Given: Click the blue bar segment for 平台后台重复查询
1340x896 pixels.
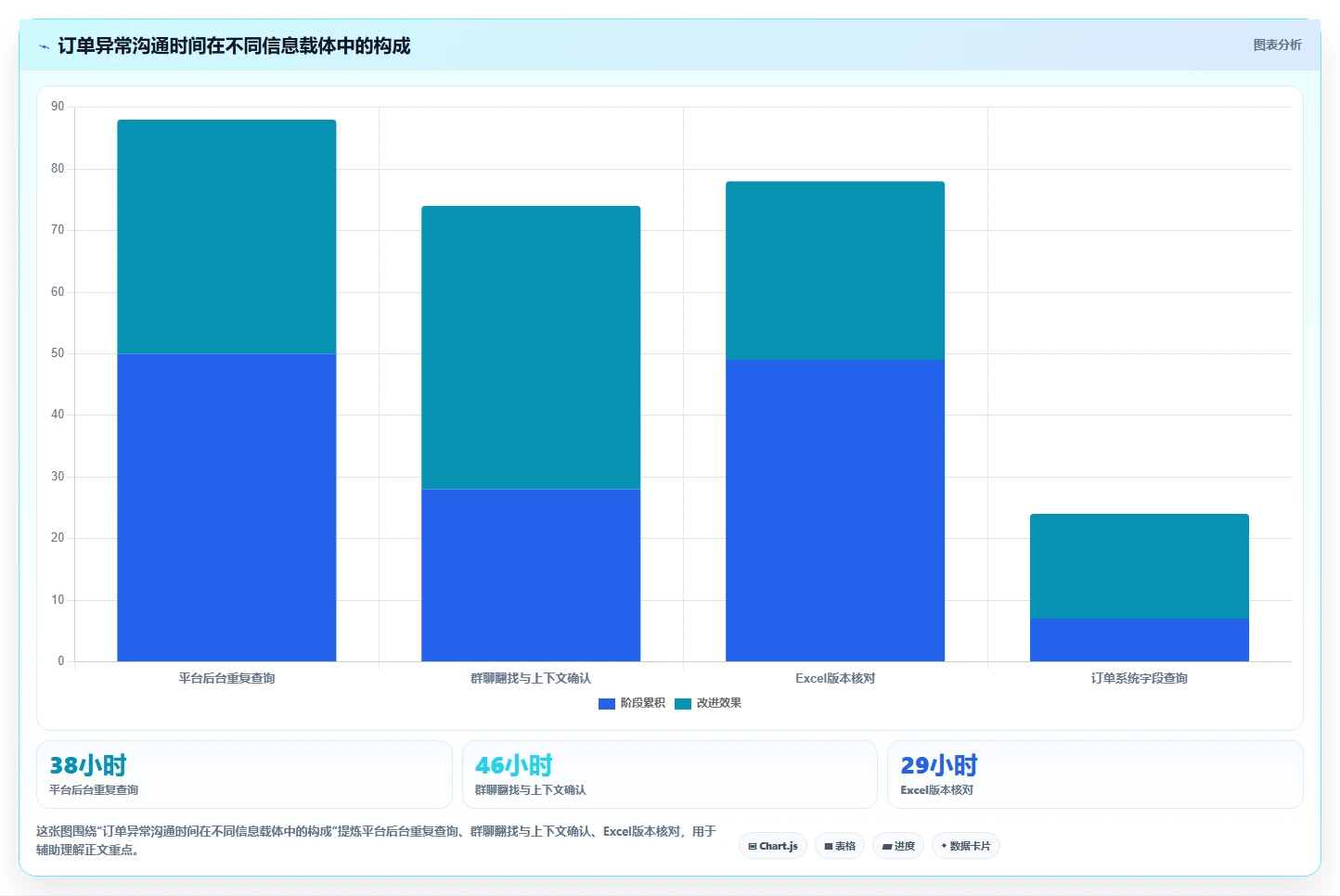Looking at the screenshot, I should (x=226, y=507).
